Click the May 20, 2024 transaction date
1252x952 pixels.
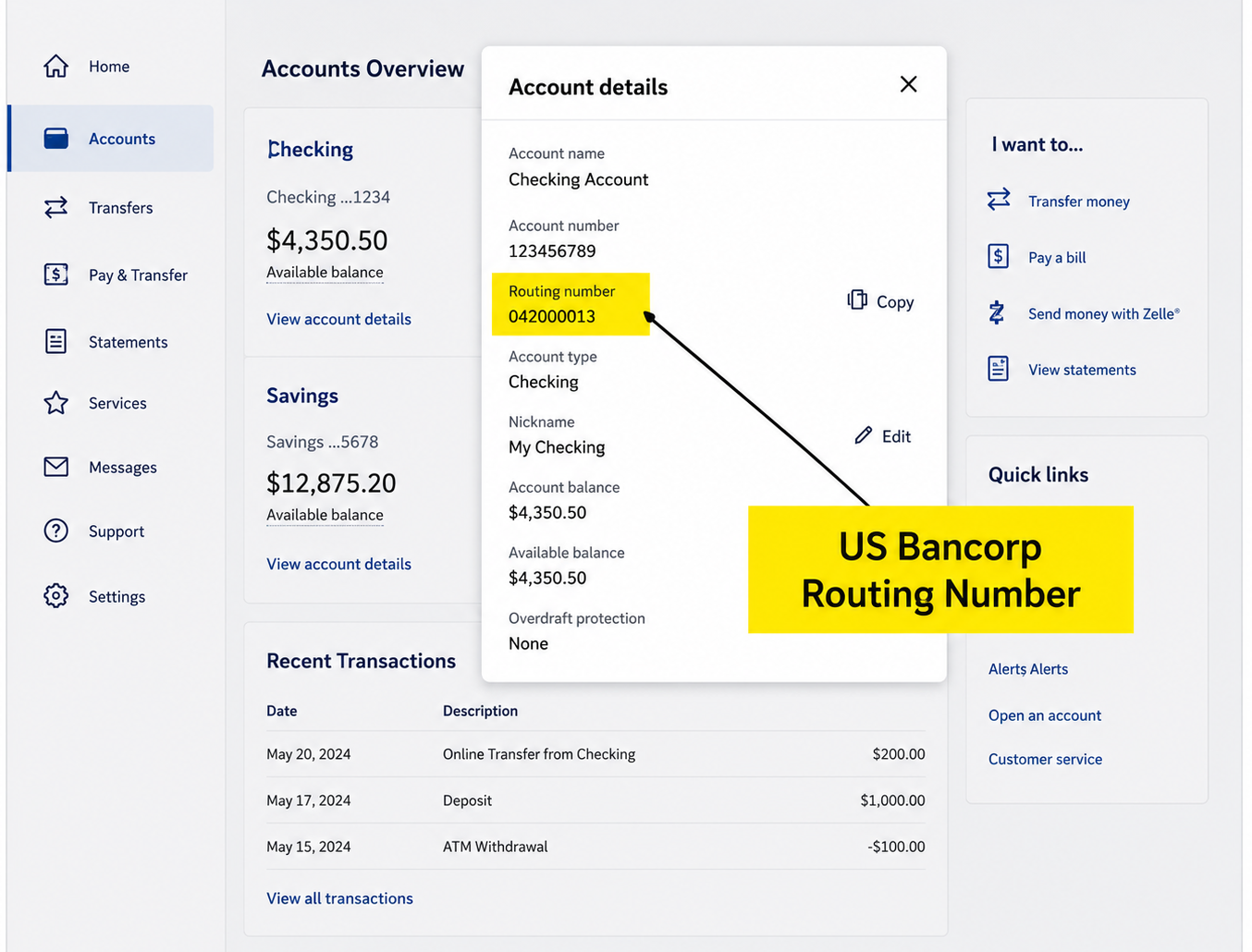(308, 754)
